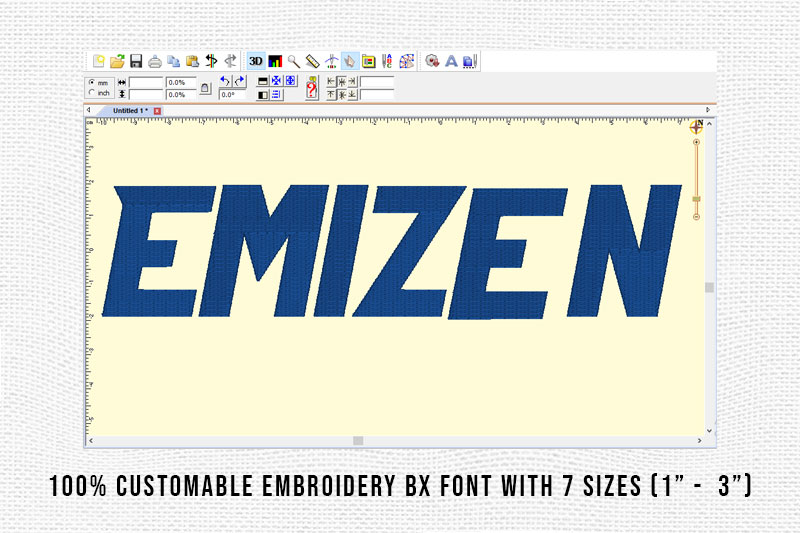Click the vertical scrollbar up arrow
The width and height of the screenshot is (800, 533).
coord(710,124)
